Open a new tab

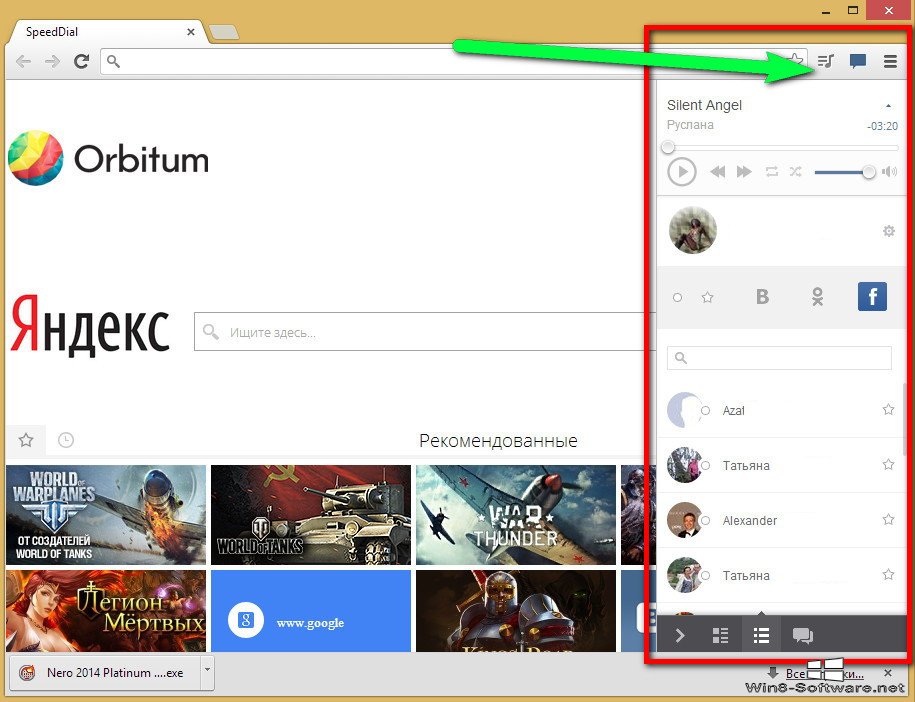[224, 33]
